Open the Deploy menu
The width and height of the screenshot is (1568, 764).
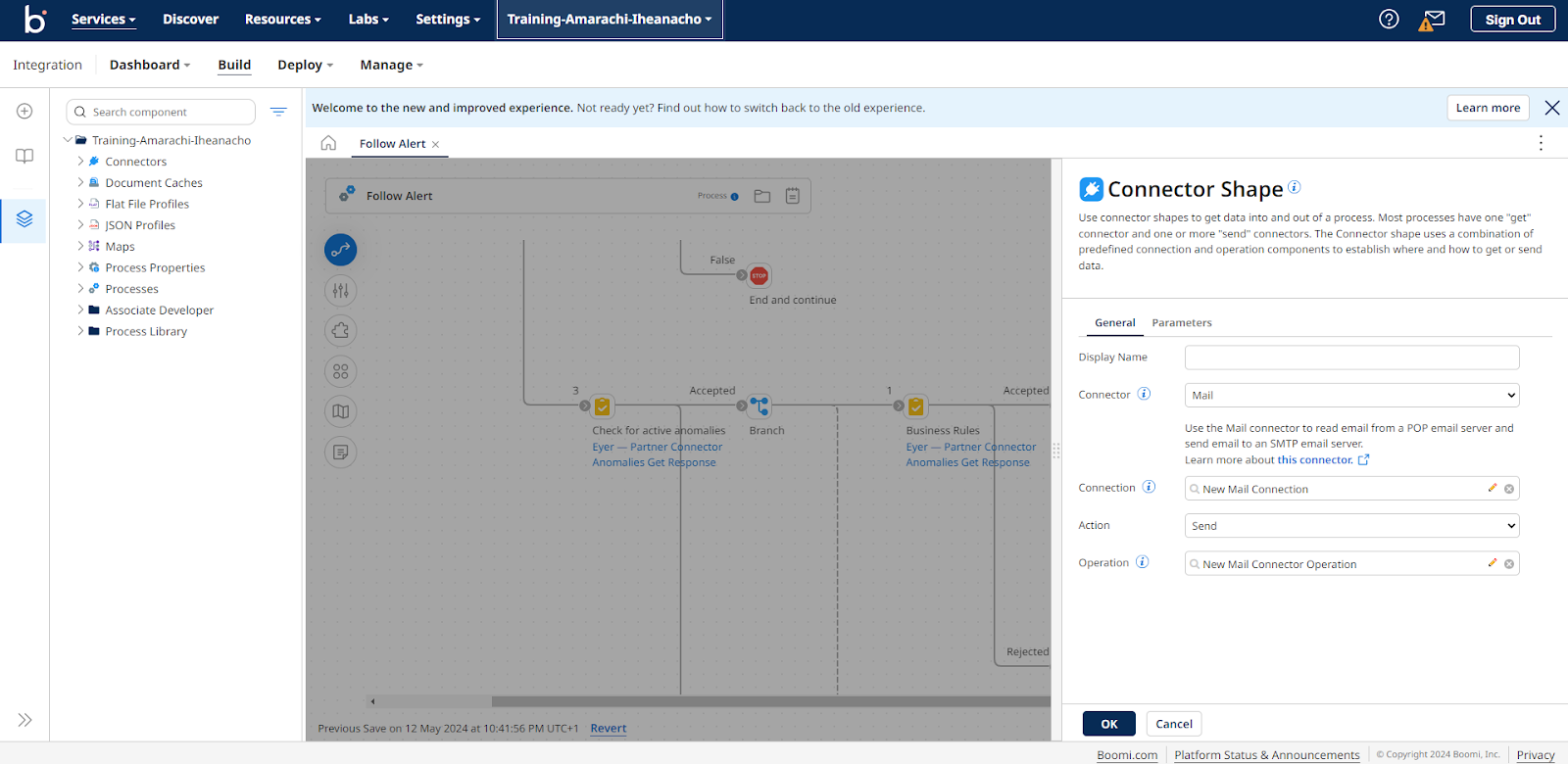pos(306,65)
